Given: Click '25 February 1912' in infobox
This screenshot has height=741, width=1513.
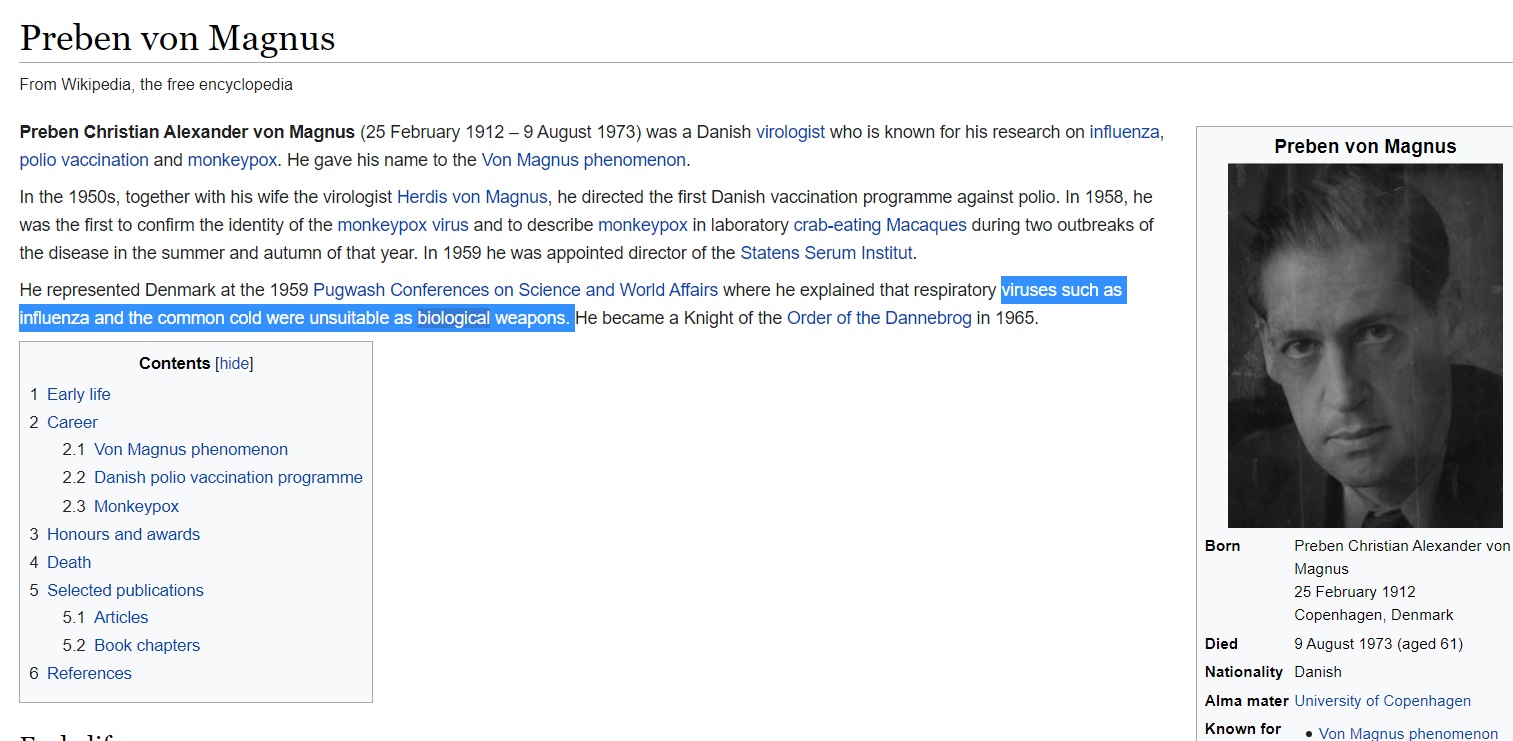Looking at the screenshot, I should point(1354,592).
